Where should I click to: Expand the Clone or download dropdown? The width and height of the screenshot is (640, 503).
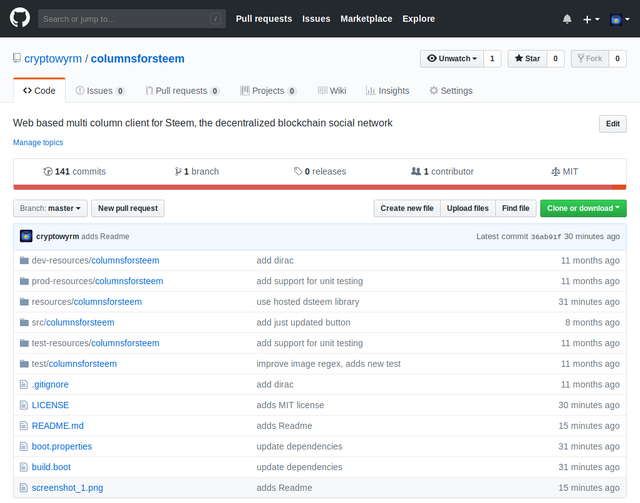click(x=583, y=208)
